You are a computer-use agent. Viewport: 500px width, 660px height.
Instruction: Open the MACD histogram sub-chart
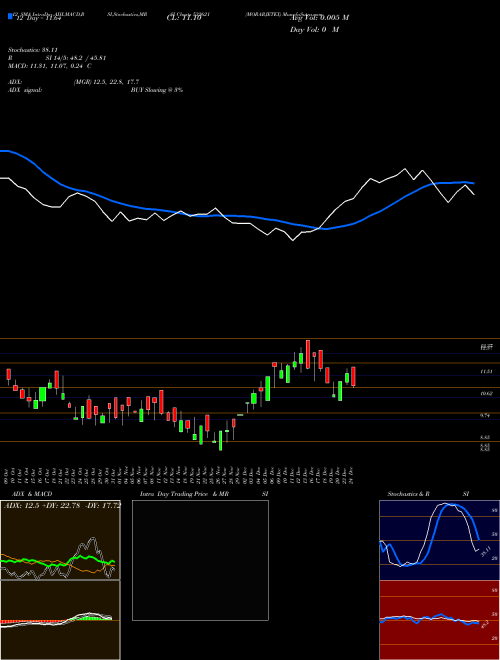(60, 620)
